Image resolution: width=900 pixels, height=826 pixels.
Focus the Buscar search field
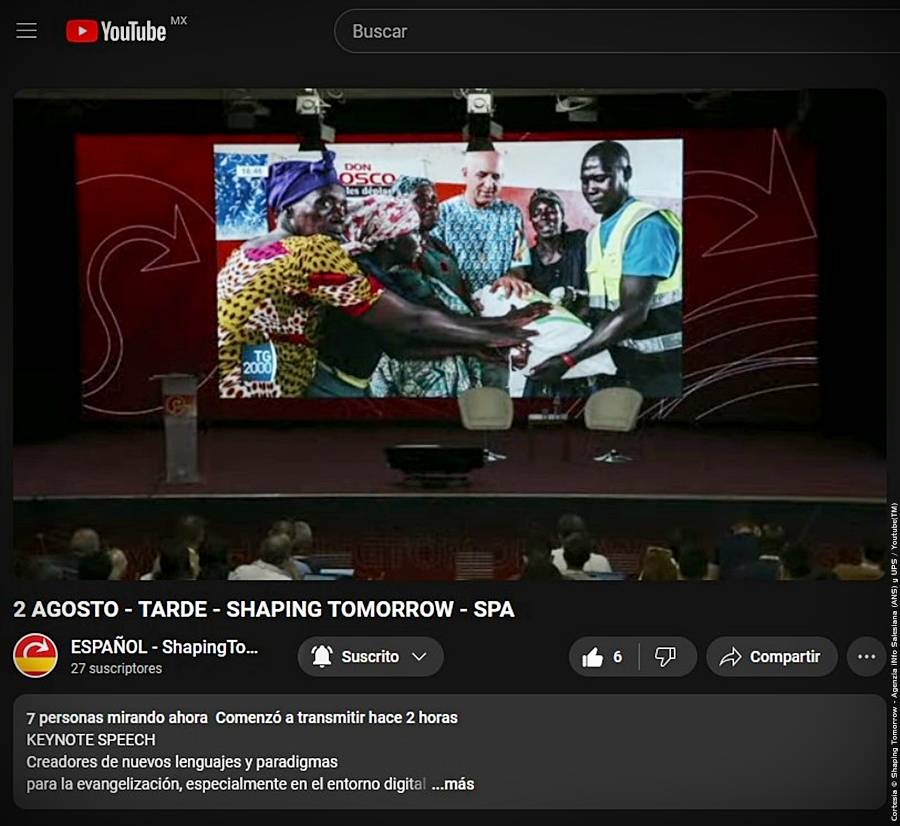pos(617,31)
